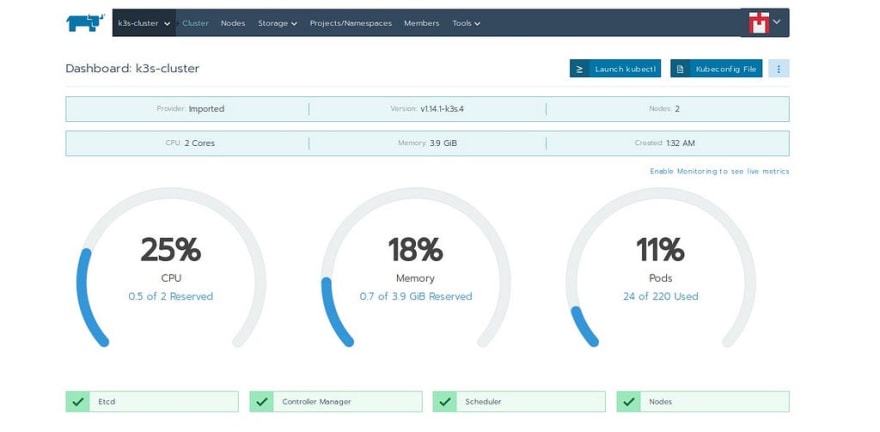This screenshot has height=432, width=880.
Task: Click the user avatar icon
Action: pos(759,22)
